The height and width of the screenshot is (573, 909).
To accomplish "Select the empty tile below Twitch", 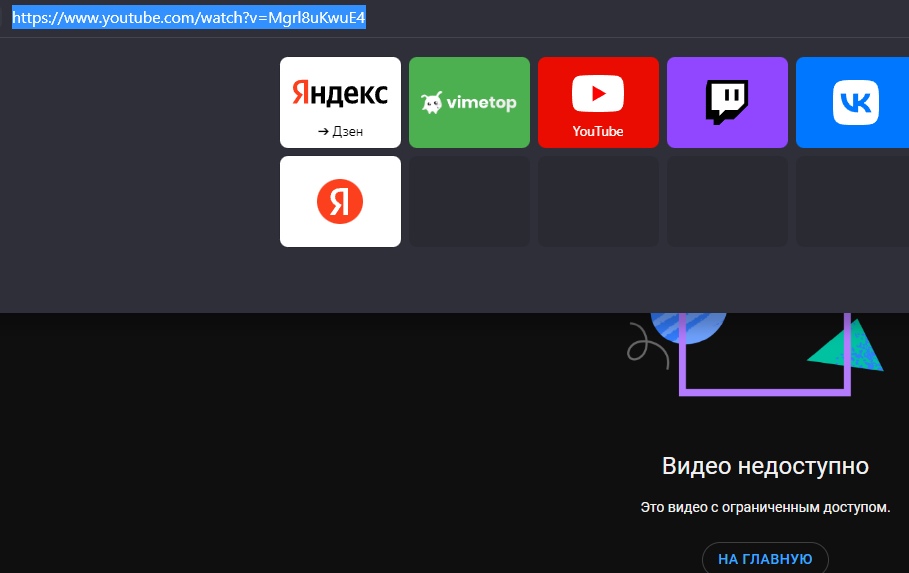I will 727,201.
